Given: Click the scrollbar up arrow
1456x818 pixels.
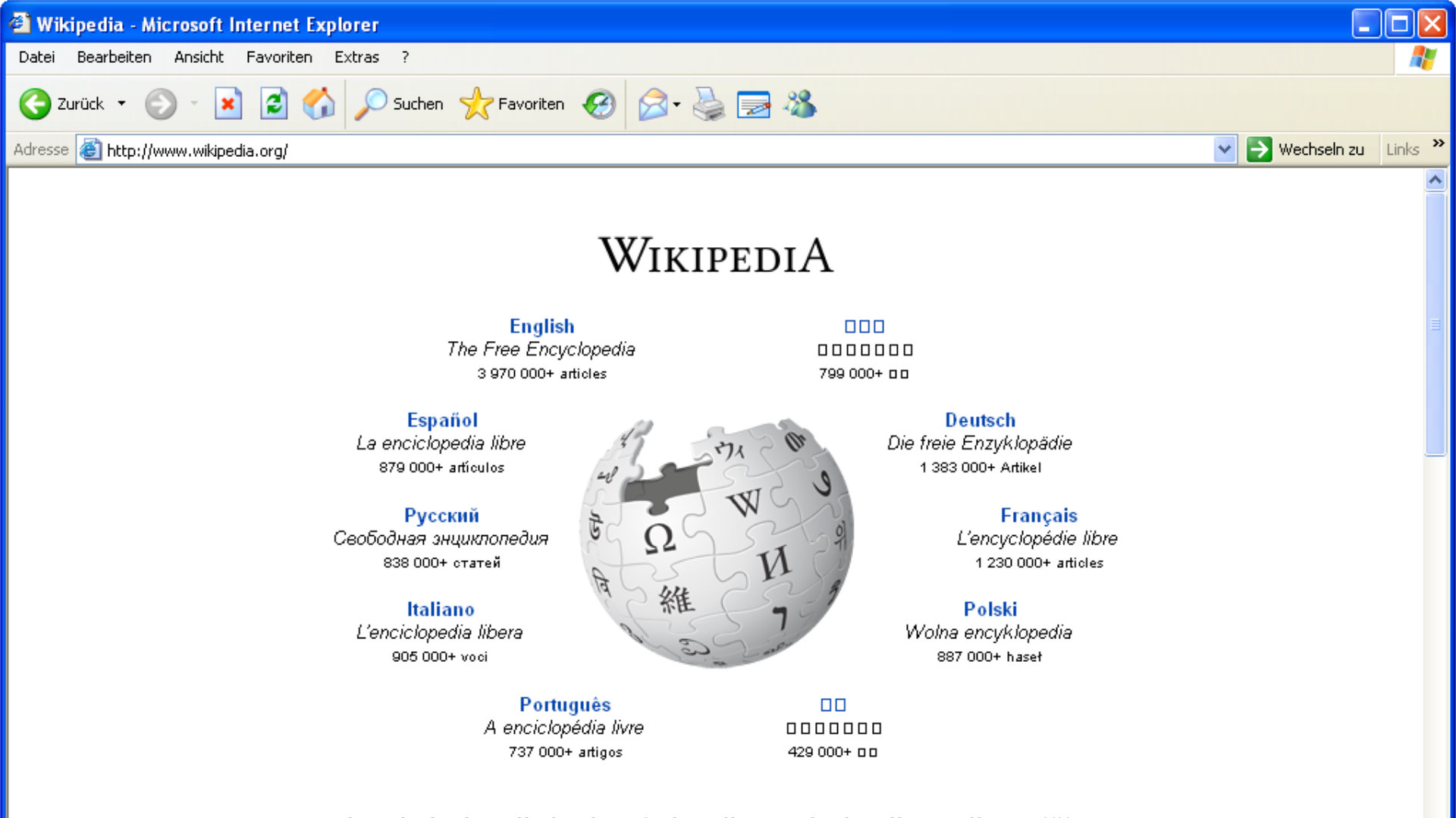Looking at the screenshot, I should (x=1435, y=180).
